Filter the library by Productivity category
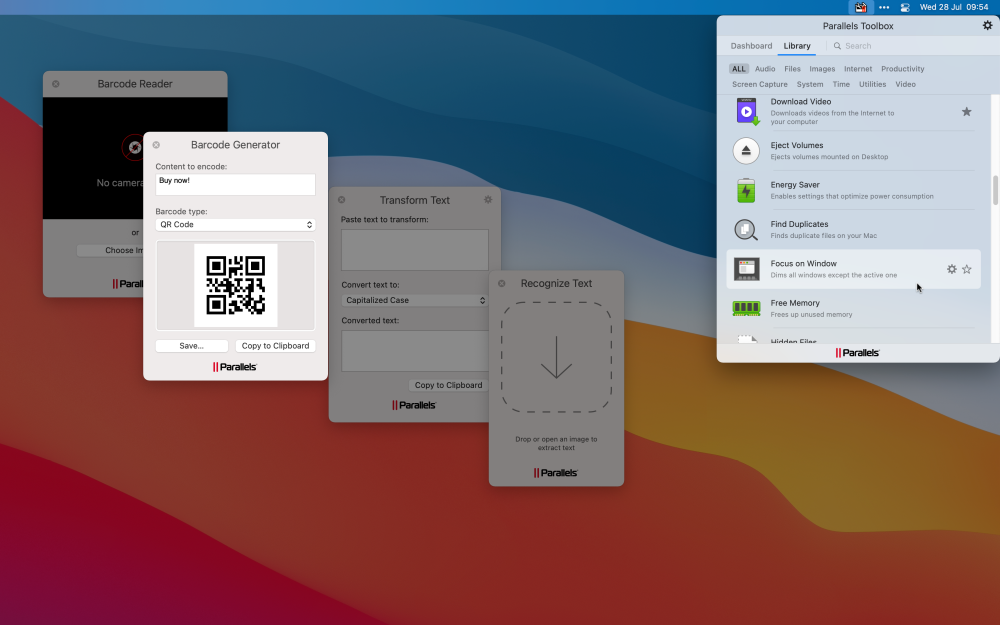The image size is (1000, 625). click(902, 69)
